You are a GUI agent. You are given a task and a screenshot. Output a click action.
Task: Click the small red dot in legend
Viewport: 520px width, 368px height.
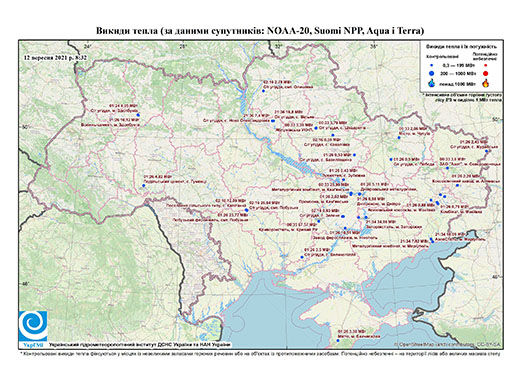point(485,65)
